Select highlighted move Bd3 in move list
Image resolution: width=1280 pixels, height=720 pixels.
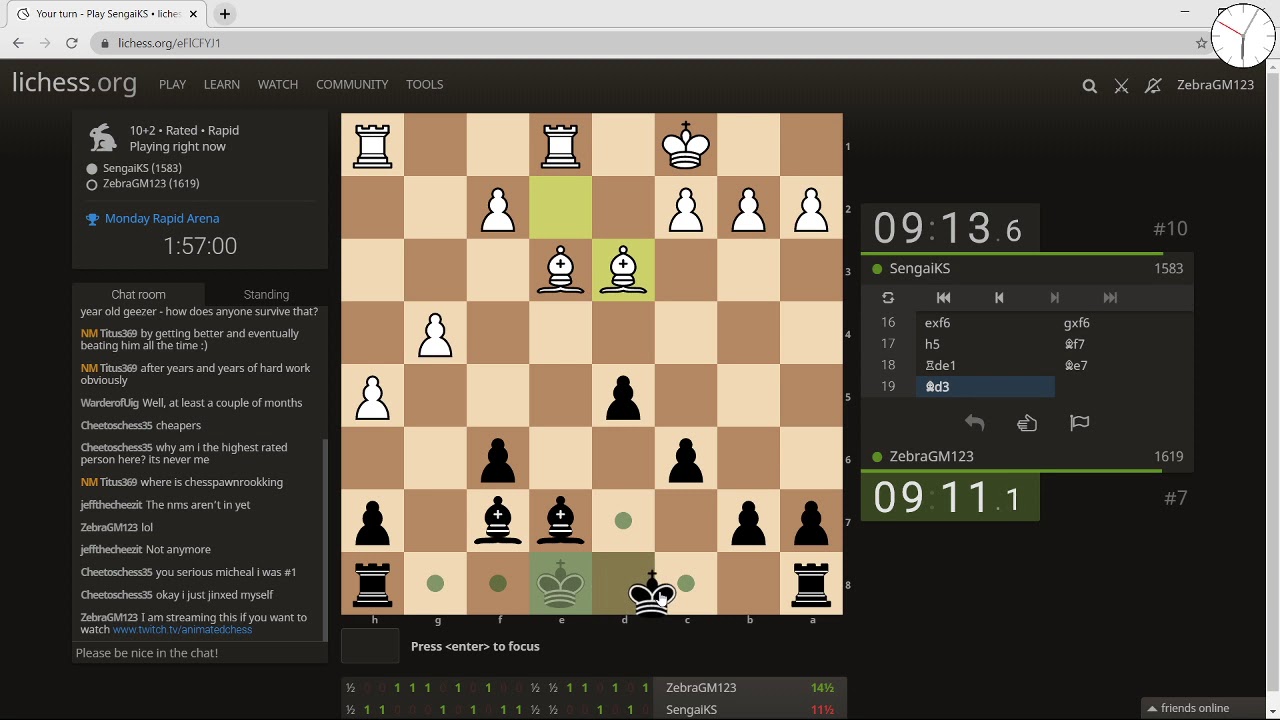[985, 387]
